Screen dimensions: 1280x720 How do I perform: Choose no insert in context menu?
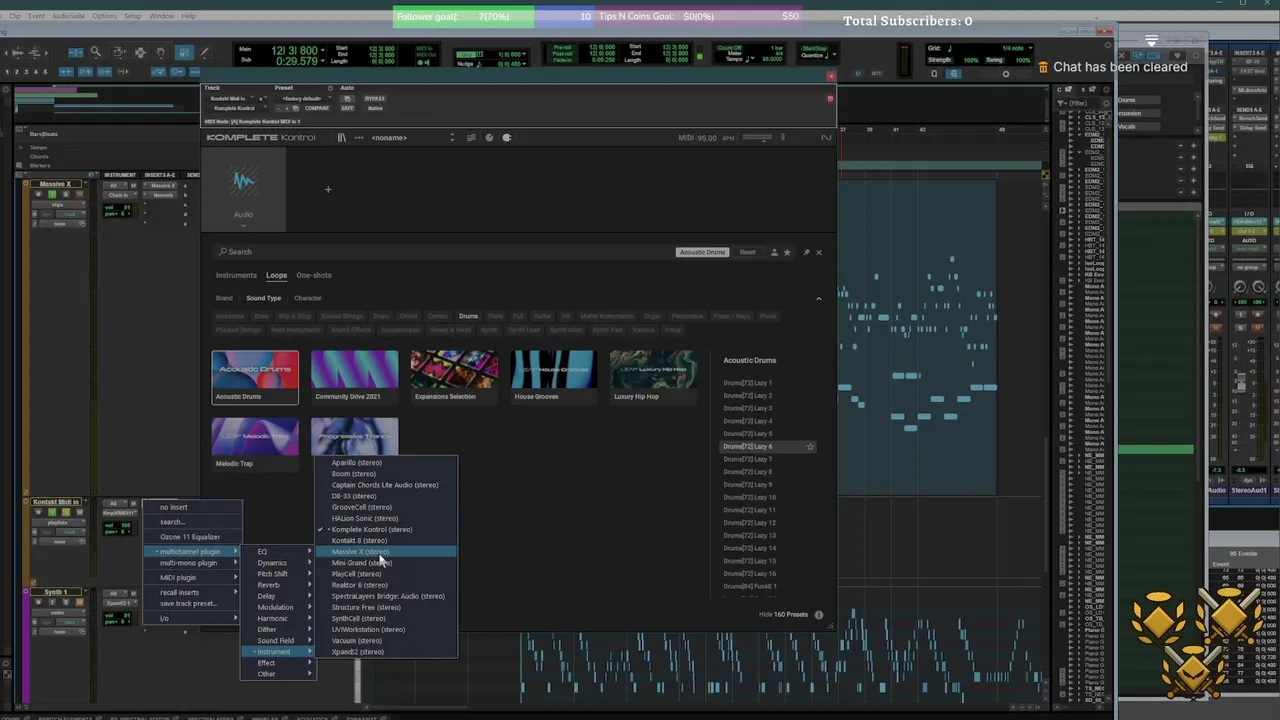tap(193, 507)
